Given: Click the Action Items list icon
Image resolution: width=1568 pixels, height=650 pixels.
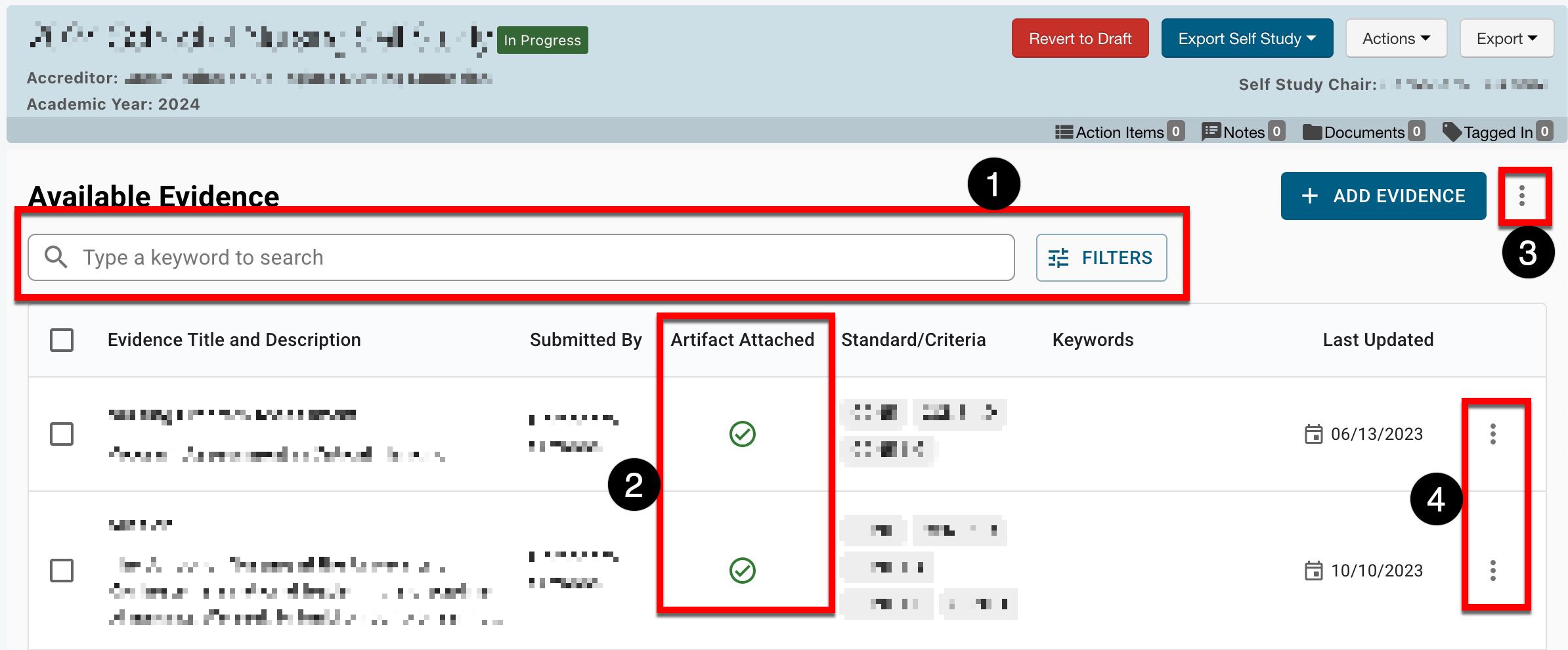Looking at the screenshot, I should (x=1064, y=133).
